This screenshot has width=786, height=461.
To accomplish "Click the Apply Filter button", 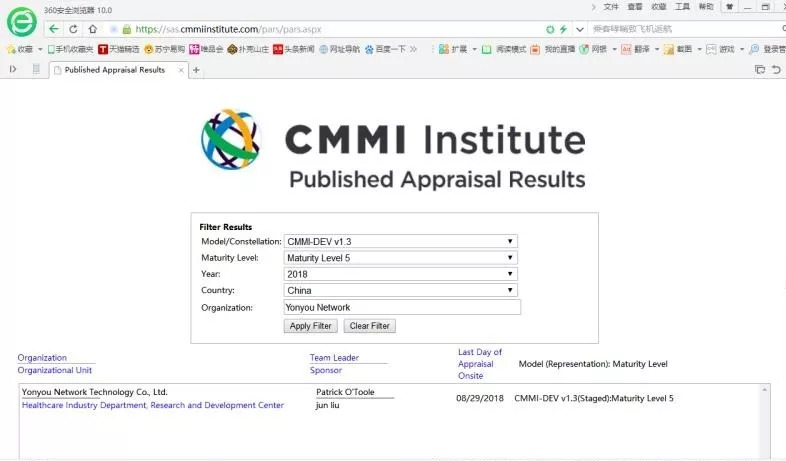I will (x=310, y=326).
